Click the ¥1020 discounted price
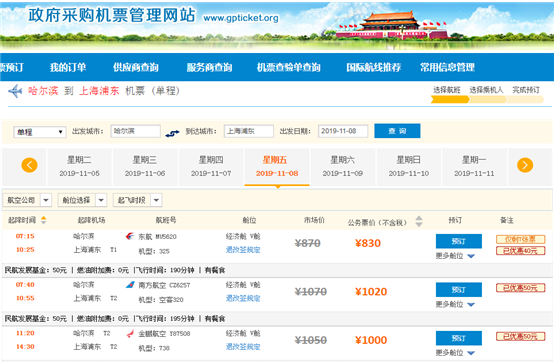Screen dimensions: 555x363 tap(371, 292)
